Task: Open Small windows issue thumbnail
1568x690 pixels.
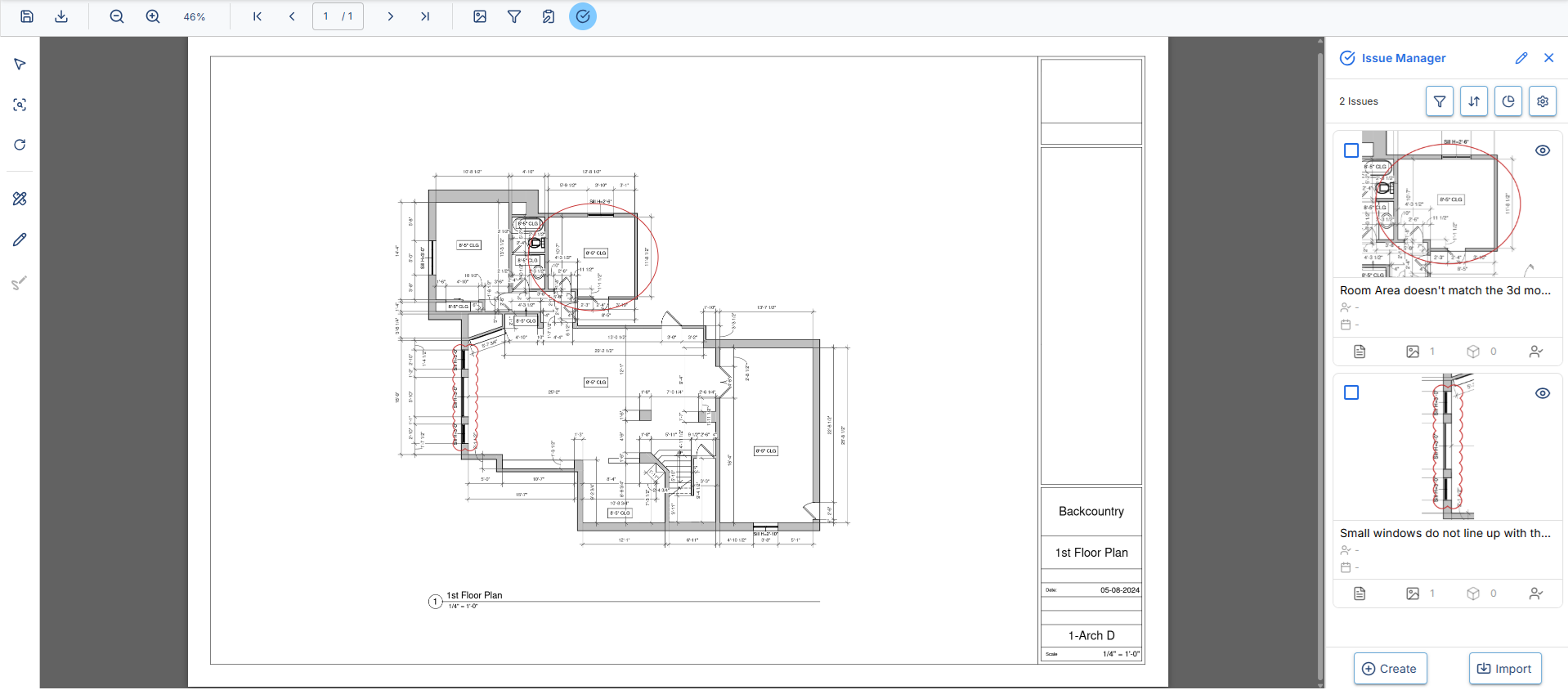Action: tap(1447, 447)
